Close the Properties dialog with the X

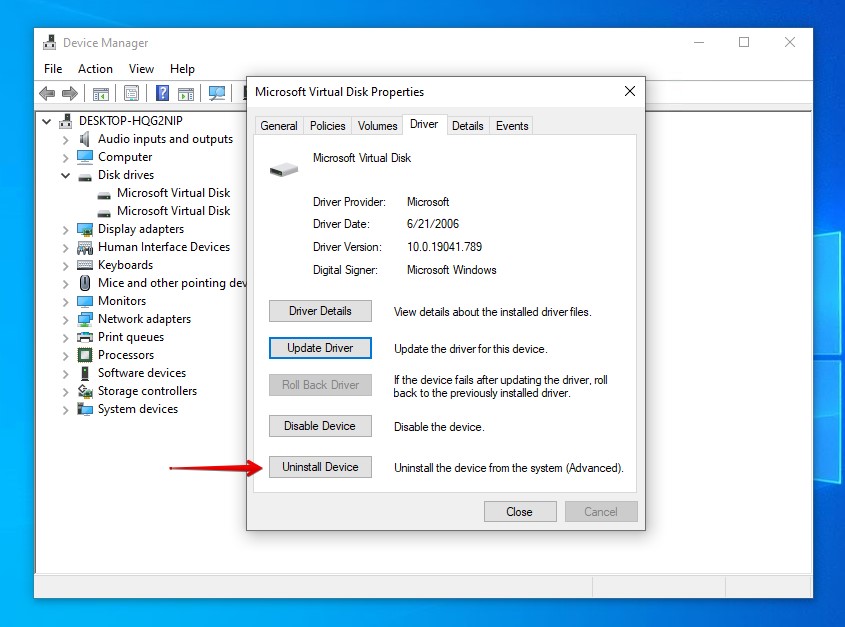click(629, 92)
